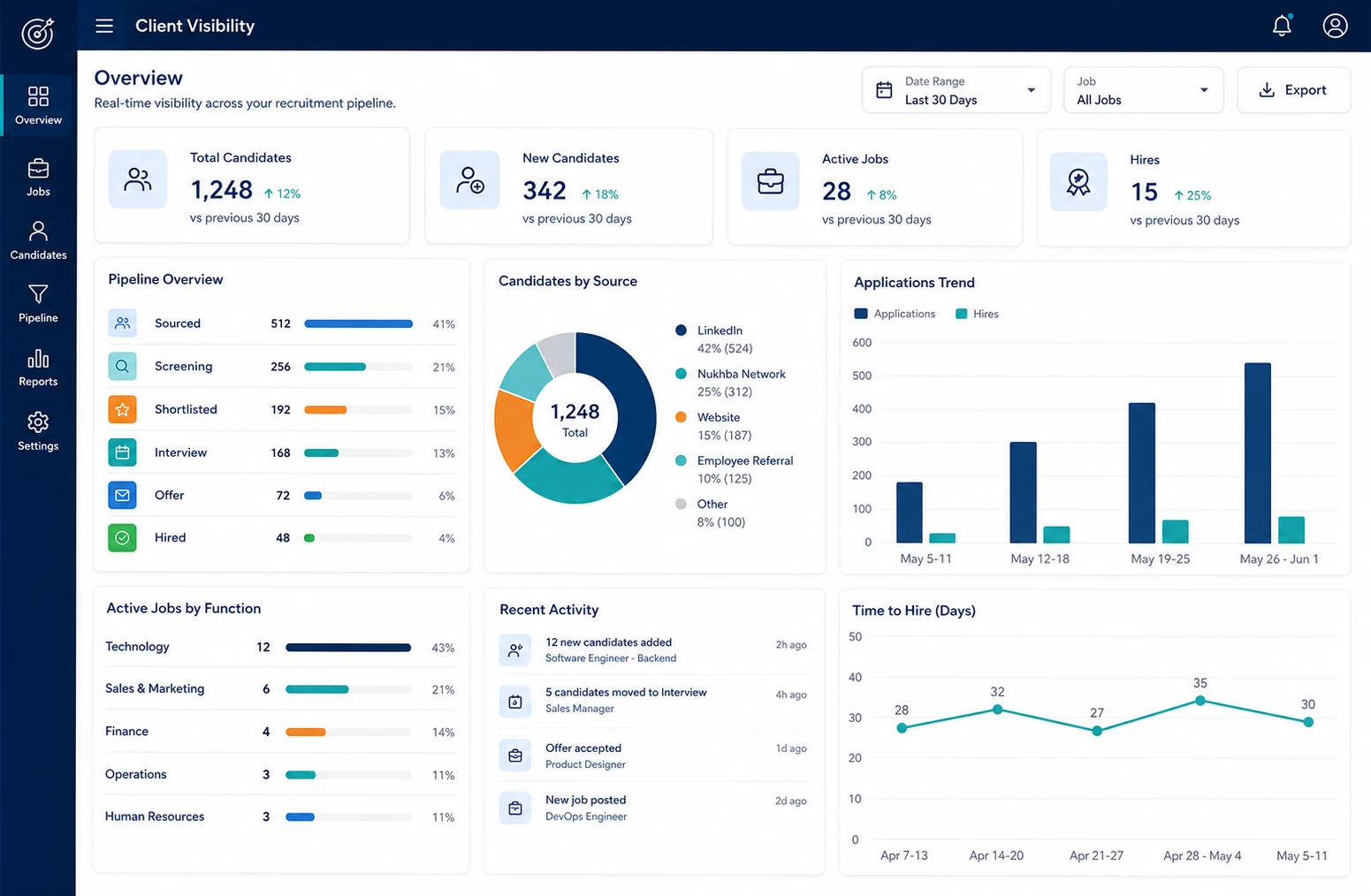
Task: Click the Export button
Action: [1293, 90]
